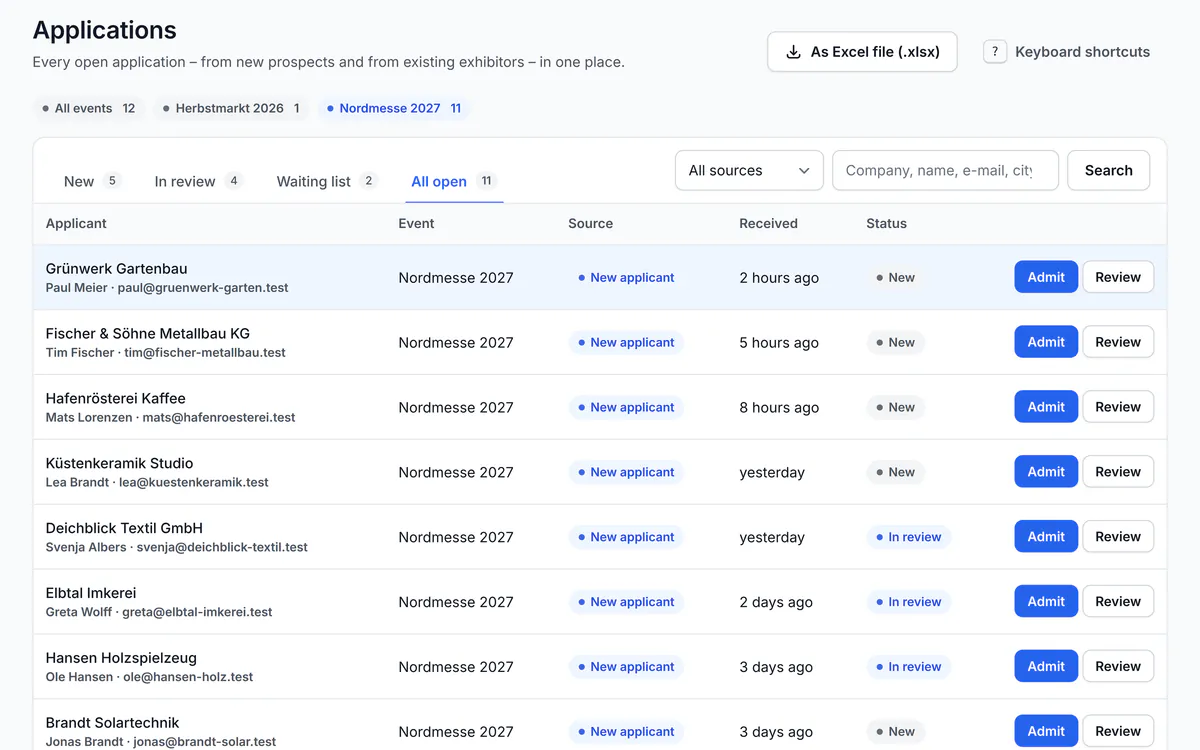
Task: Export applications as Excel file
Action: click(x=862, y=52)
